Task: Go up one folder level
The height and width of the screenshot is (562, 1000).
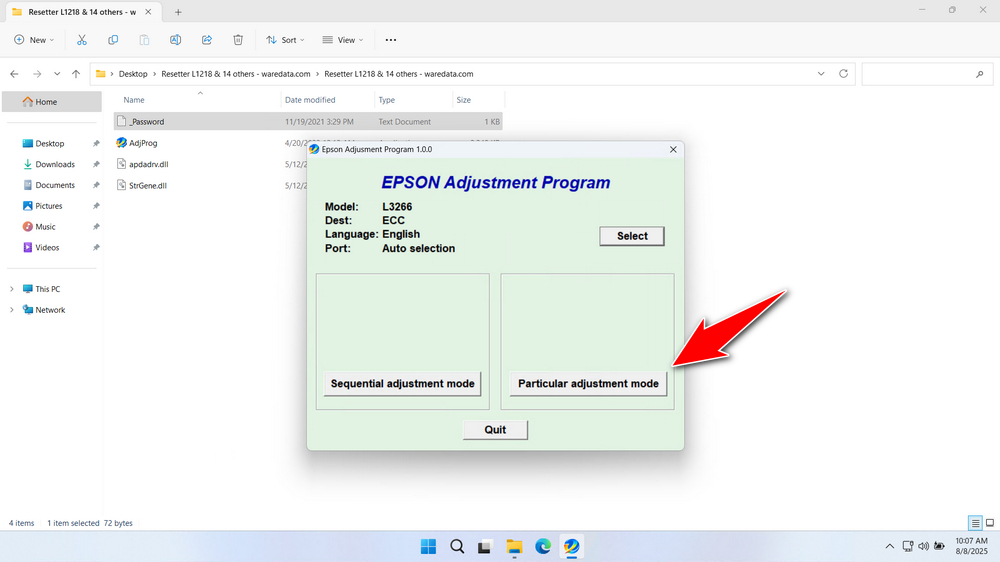Action: (76, 74)
